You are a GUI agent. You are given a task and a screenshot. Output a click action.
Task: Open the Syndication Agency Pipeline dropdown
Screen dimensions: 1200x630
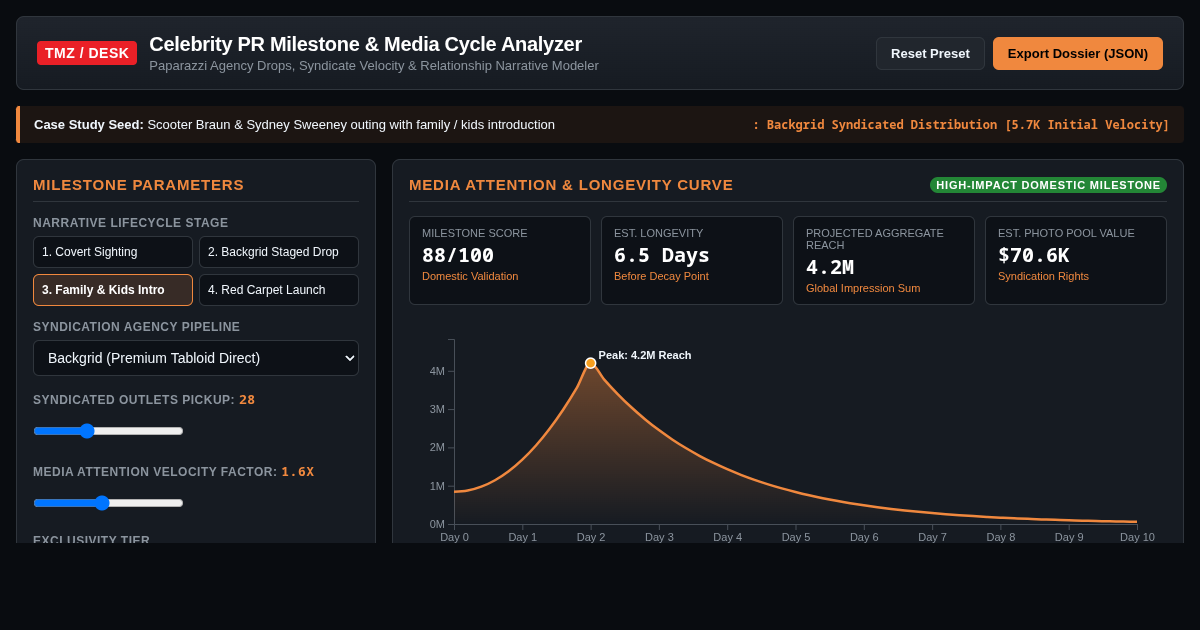pos(196,358)
